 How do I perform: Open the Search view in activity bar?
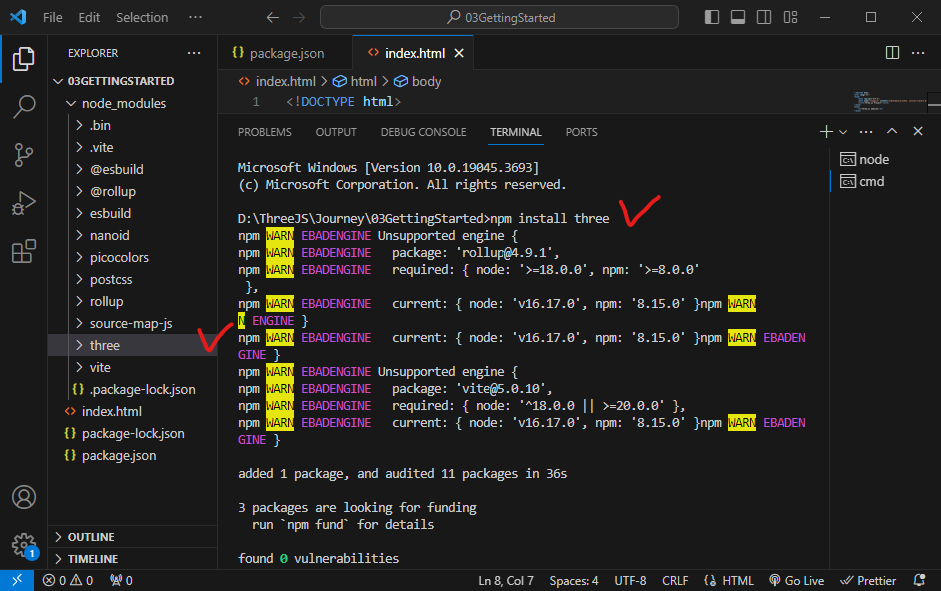pos(23,106)
